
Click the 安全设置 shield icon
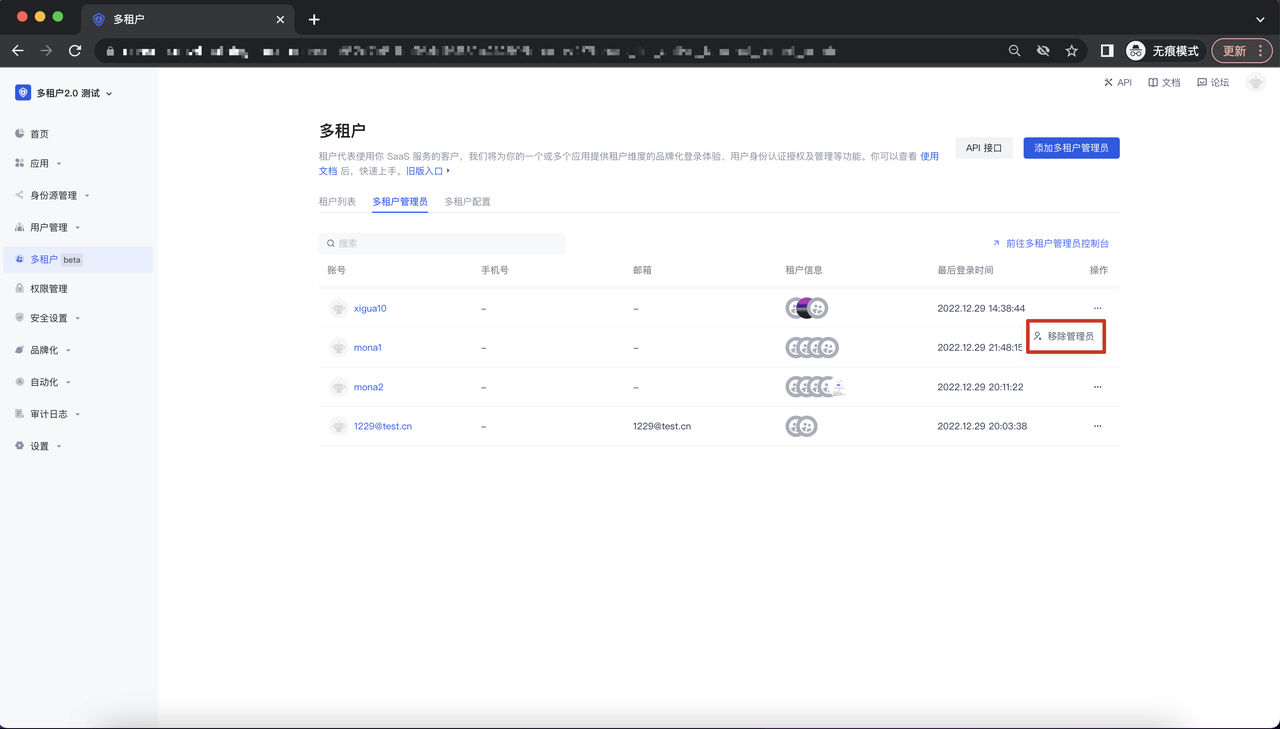coord(19,318)
